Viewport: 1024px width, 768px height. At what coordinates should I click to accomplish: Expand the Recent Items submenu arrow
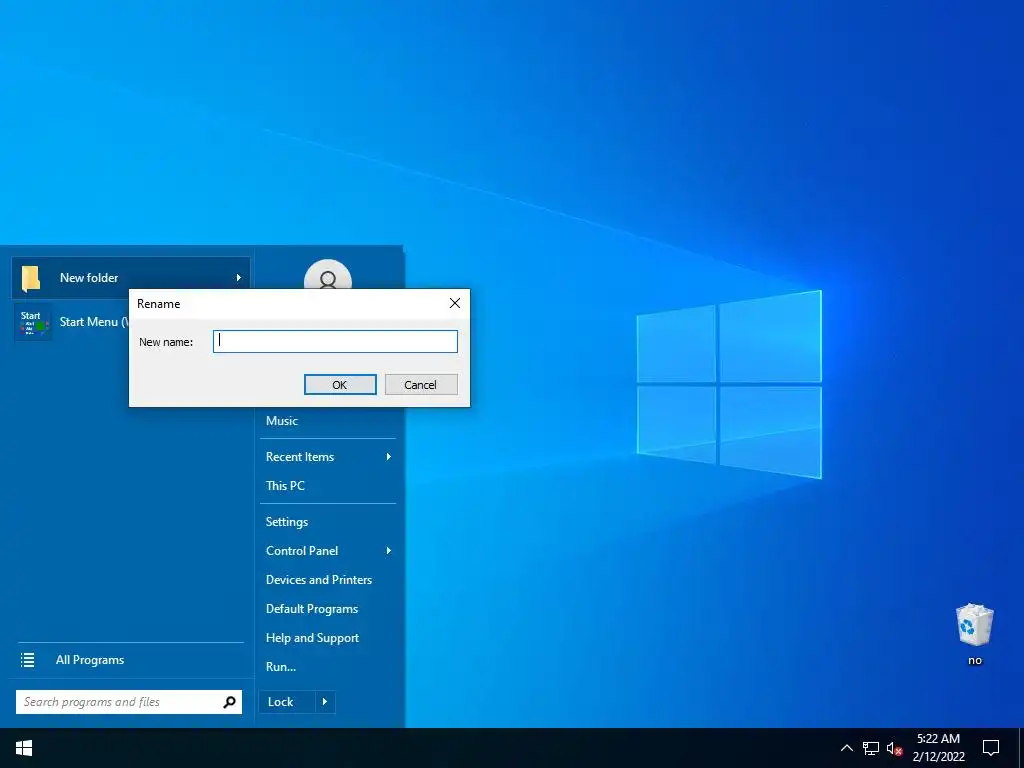tap(389, 457)
